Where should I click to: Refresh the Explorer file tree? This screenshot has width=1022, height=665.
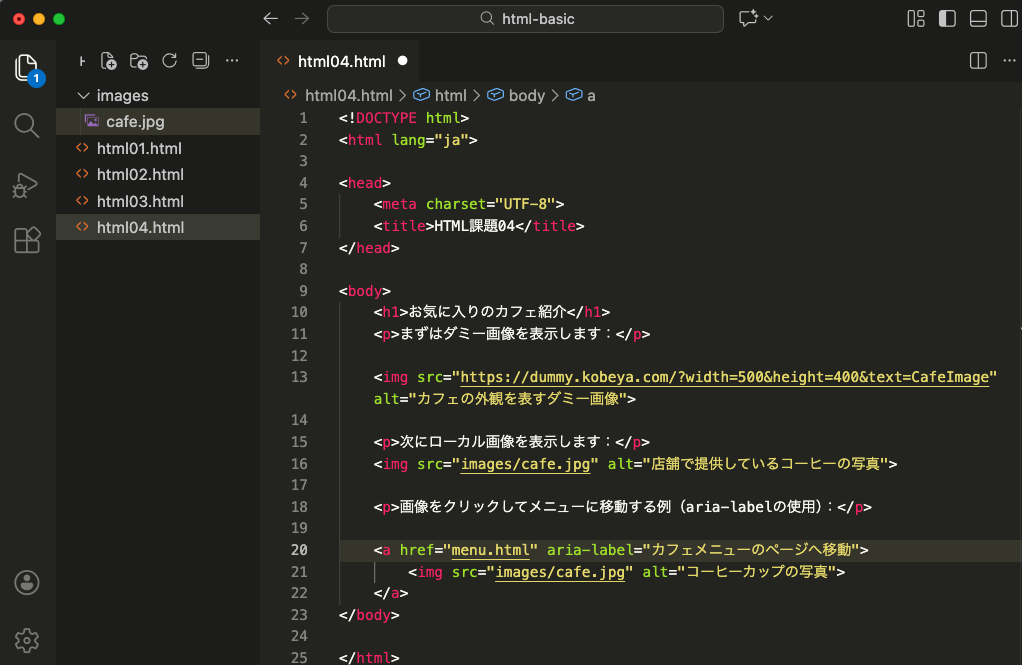[x=169, y=61]
